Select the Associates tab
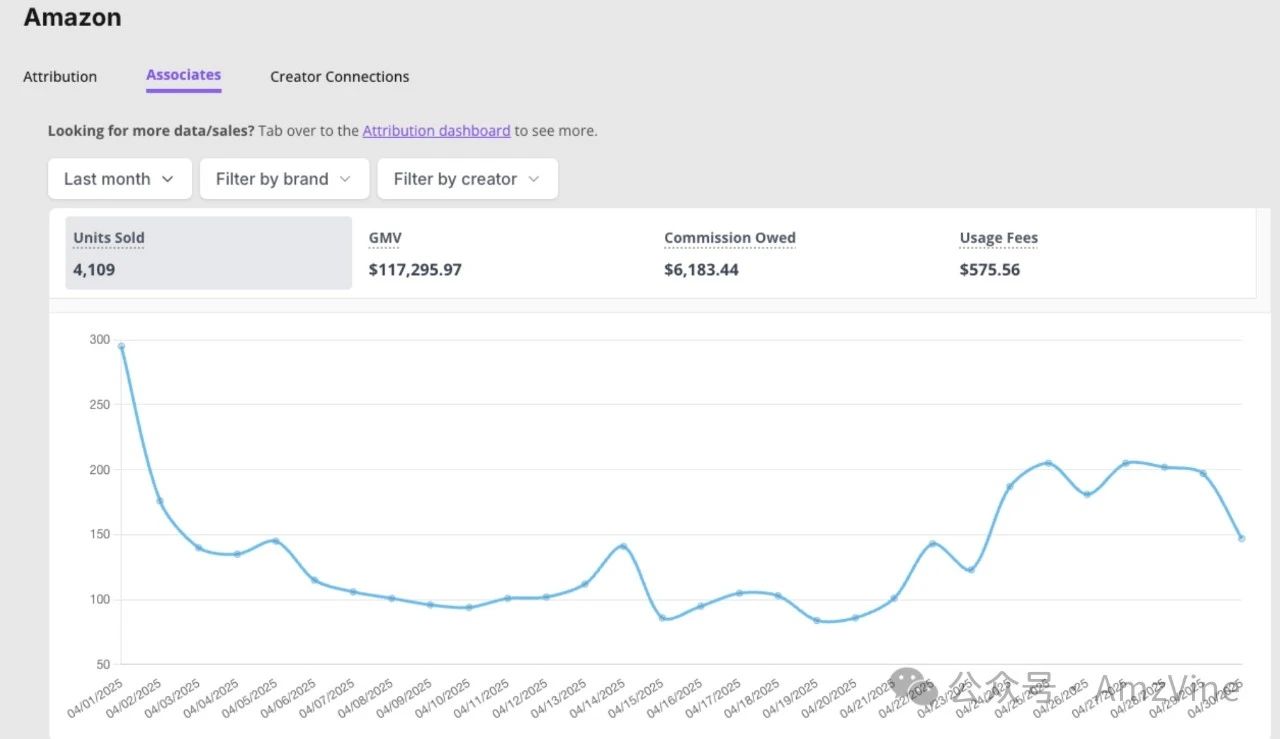 (x=184, y=75)
